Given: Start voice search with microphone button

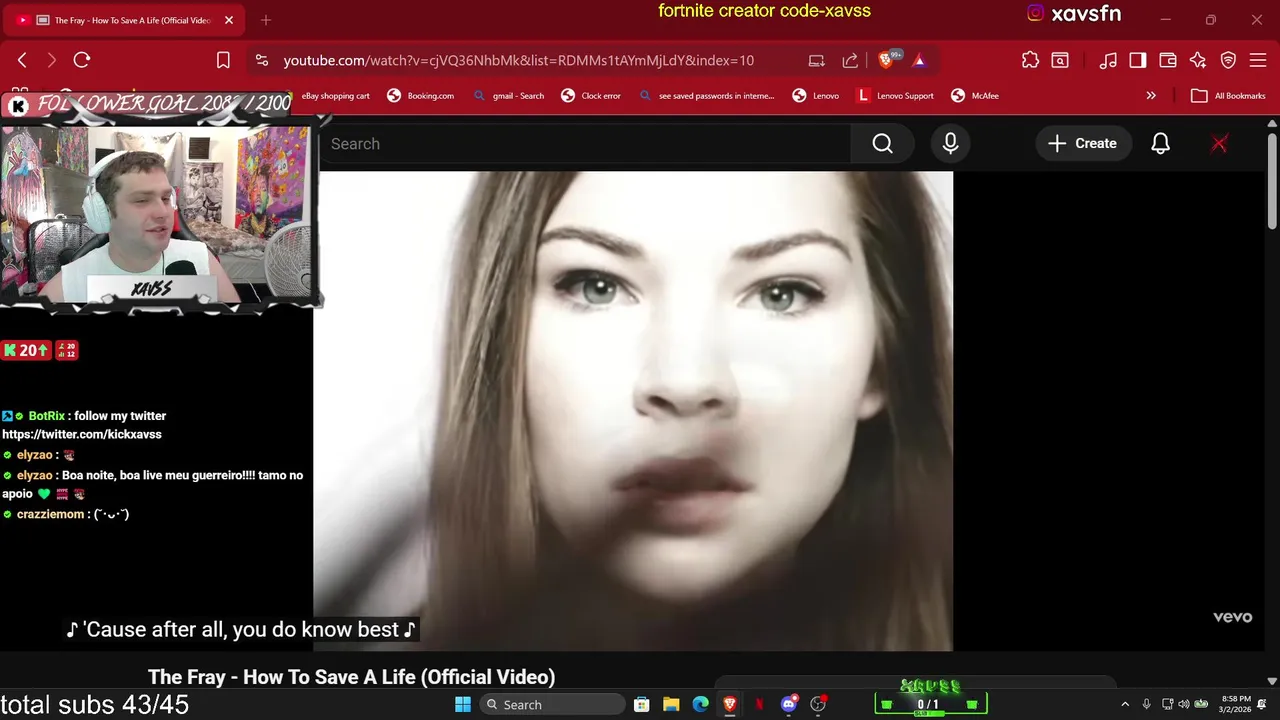Looking at the screenshot, I should (950, 144).
